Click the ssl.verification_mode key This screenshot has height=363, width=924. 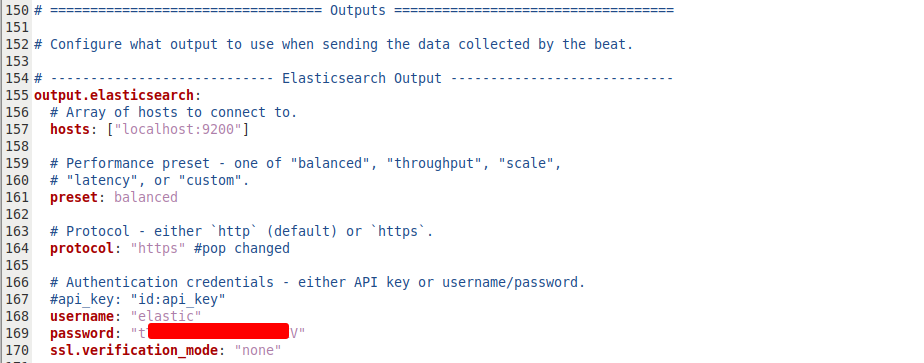134,351
